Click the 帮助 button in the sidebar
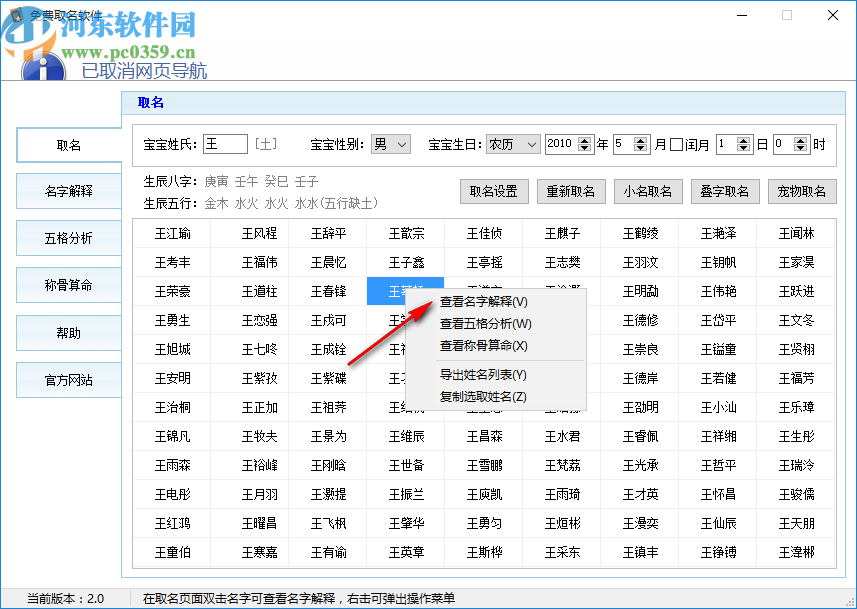Image resolution: width=857 pixels, height=609 pixels. click(68, 332)
